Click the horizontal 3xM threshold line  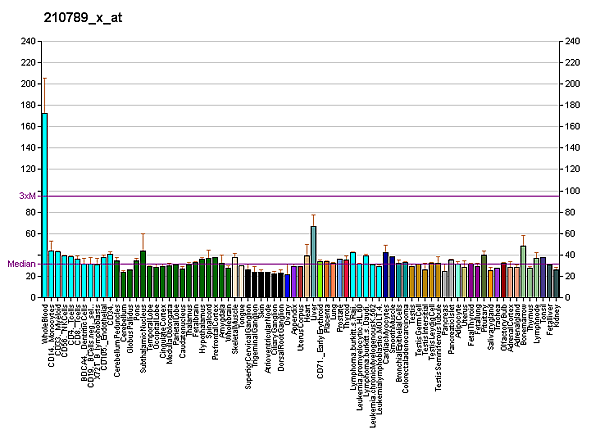click(x=300, y=196)
